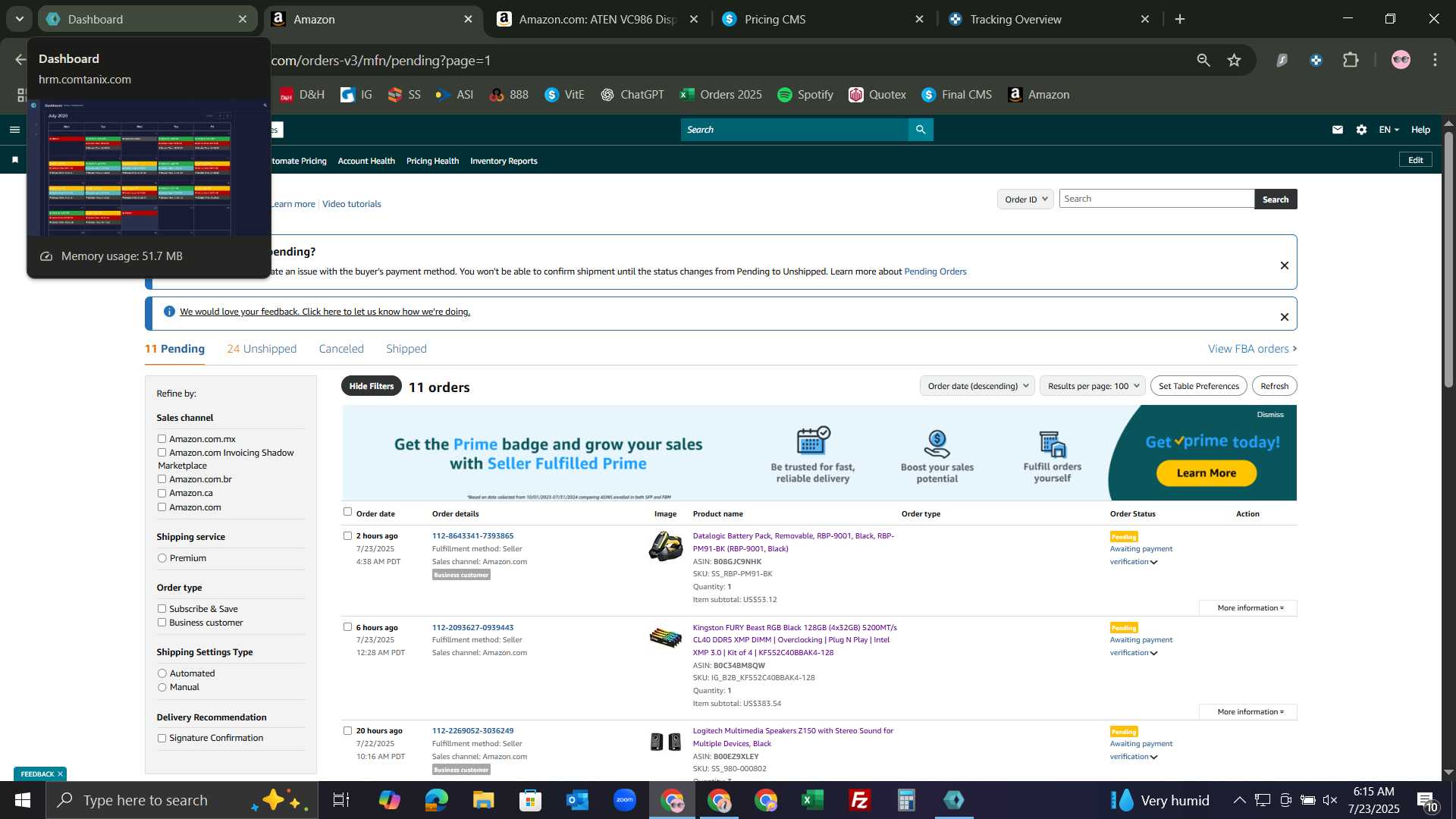The image size is (1456, 819).
Task: Open the mail envelope messages icon
Action: click(1338, 130)
